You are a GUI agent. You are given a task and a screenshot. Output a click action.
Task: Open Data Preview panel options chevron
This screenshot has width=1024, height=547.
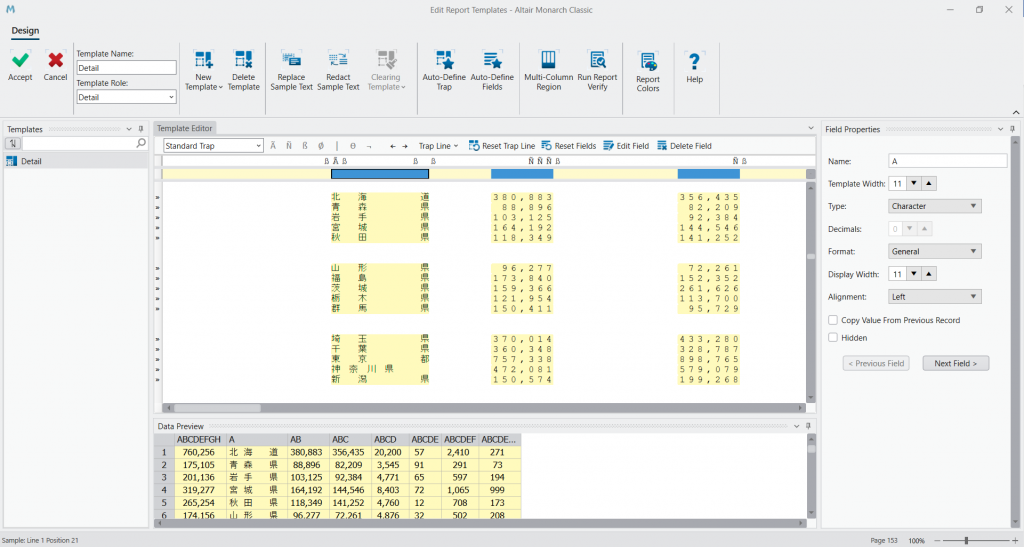click(796, 426)
